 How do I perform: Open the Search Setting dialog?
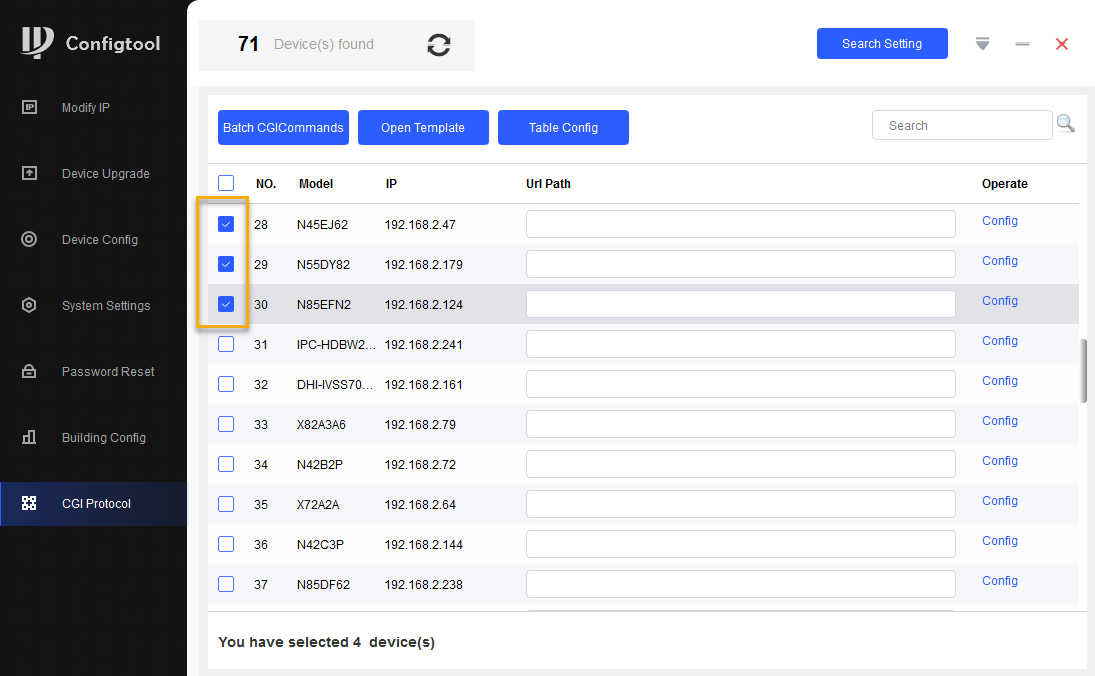[x=882, y=44]
